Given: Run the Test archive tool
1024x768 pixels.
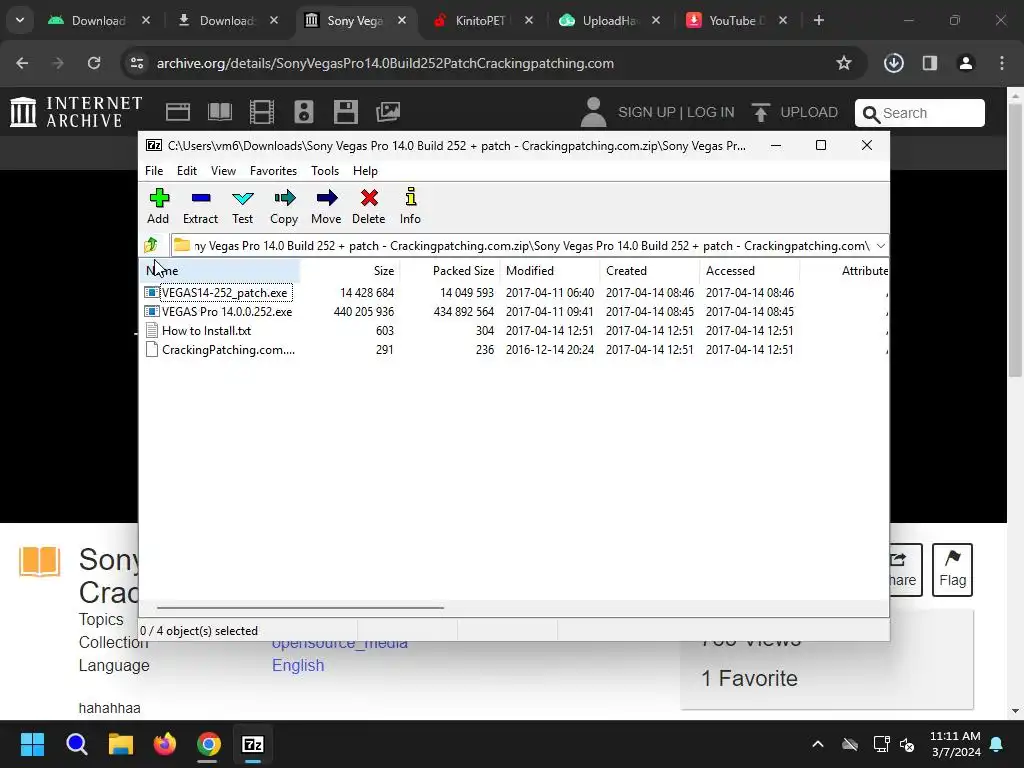Looking at the screenshot, I should (x=242, y=206).
